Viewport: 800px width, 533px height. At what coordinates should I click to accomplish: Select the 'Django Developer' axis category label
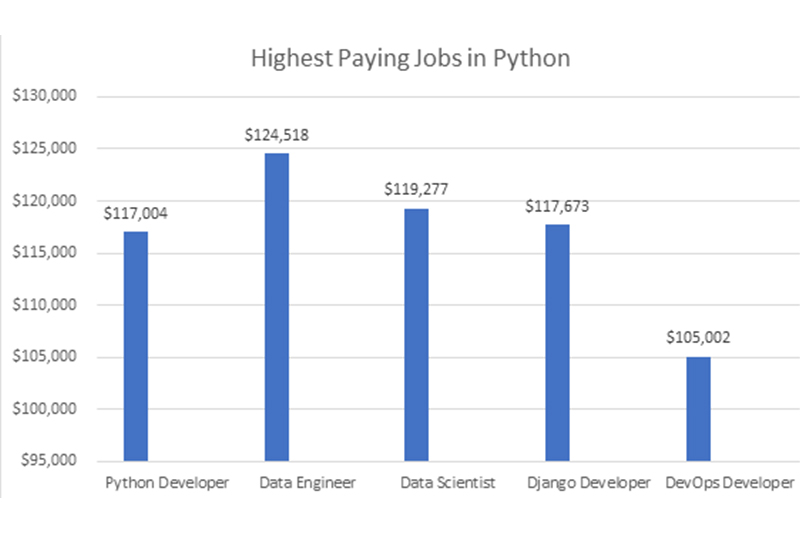(589, 483)
